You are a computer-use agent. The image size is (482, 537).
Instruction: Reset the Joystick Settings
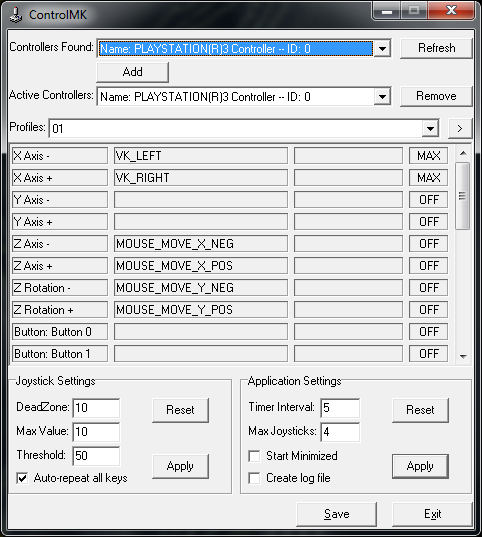[180, 410]
